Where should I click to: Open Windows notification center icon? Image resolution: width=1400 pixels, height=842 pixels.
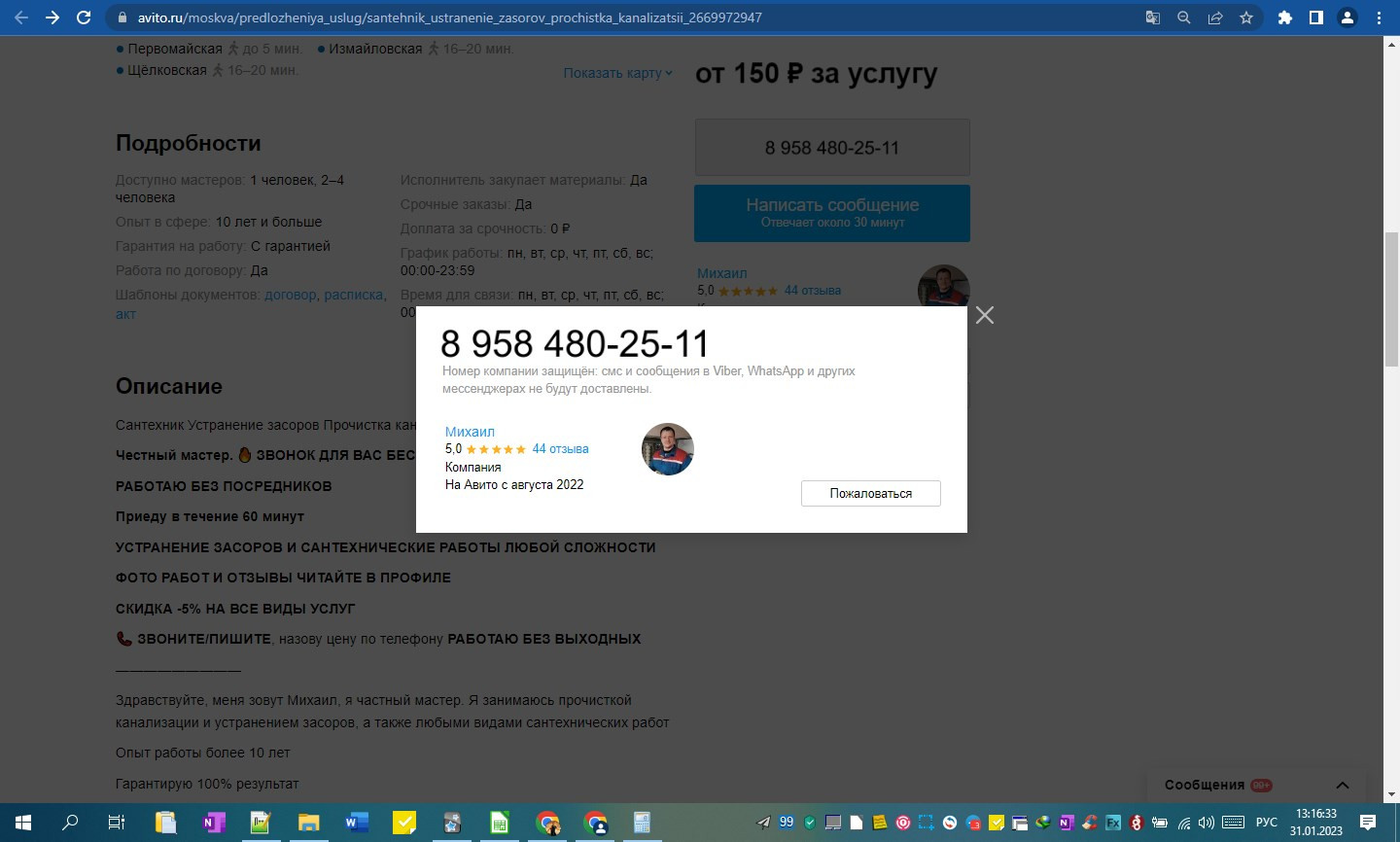click(1368, 823)
